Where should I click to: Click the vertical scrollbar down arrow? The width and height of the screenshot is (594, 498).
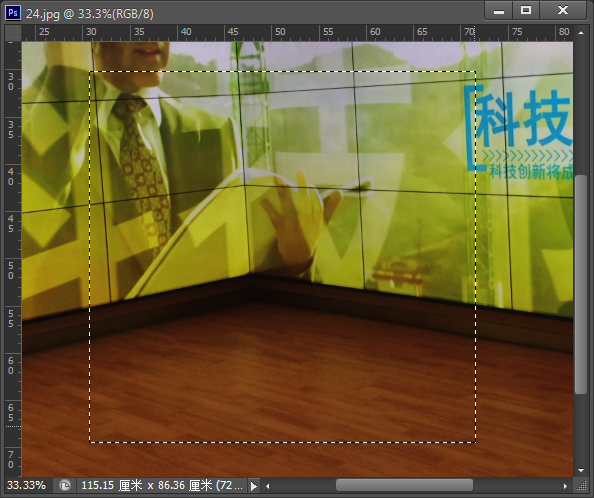point(581,470)
